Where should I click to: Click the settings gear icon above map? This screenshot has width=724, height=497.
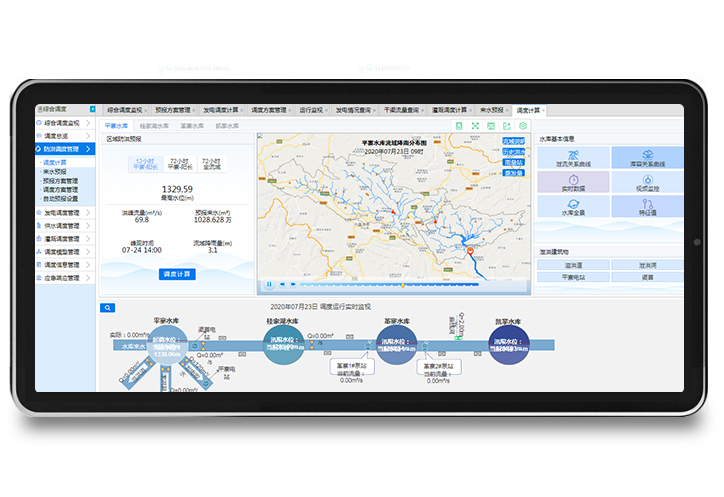522,126
